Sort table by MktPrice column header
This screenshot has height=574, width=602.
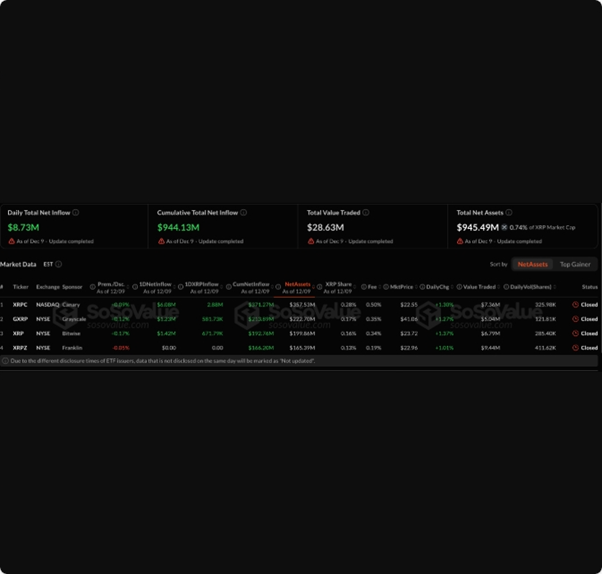click(x=401, y=287)
